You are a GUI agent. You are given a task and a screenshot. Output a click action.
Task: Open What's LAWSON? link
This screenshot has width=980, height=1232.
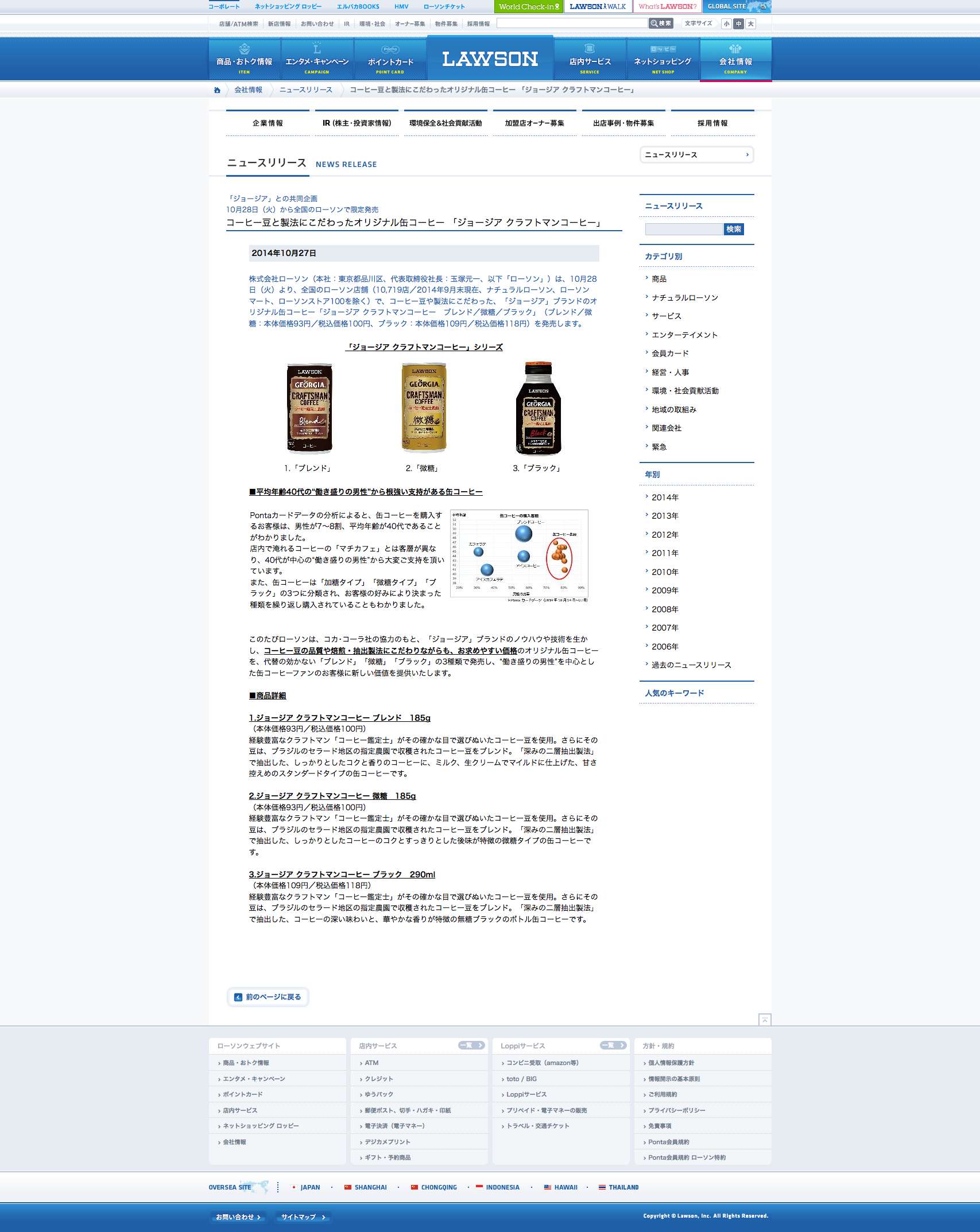tap(667, 6)
